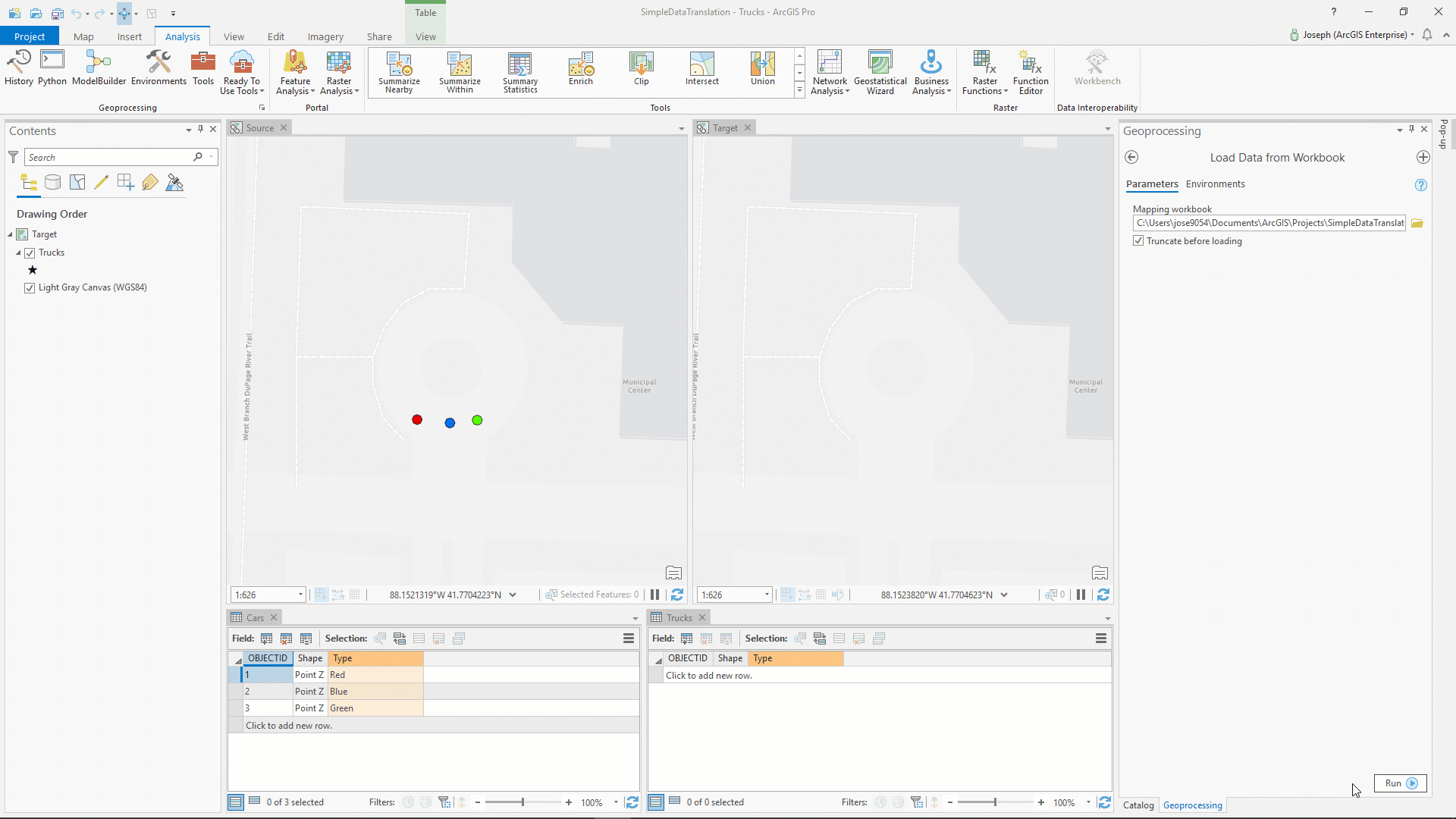Viewport: 1456px width, 819px height.
Task: Expand the Tools gallery
Action: (799, 90)
